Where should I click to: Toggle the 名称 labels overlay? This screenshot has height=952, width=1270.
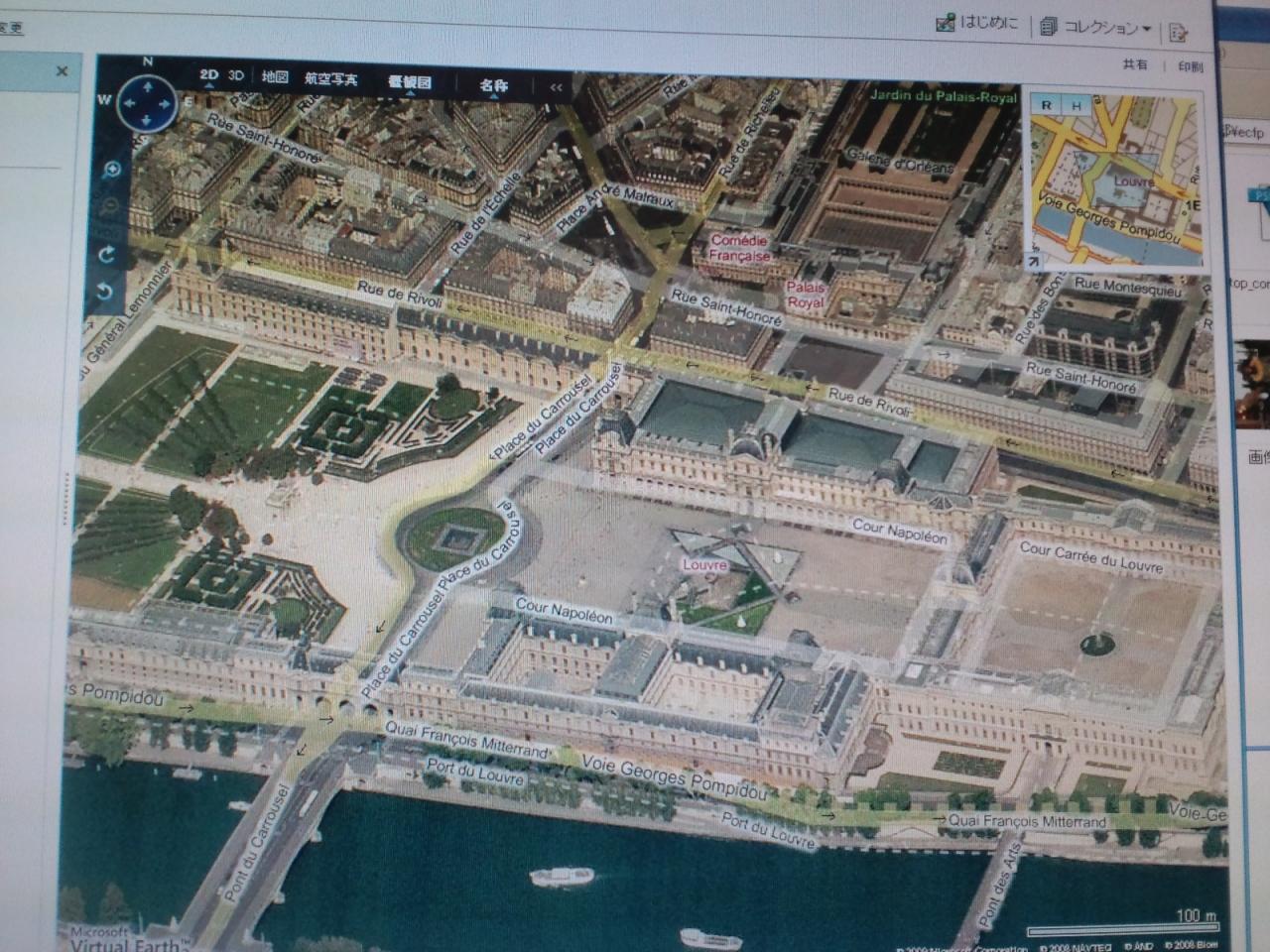(493, 85)
